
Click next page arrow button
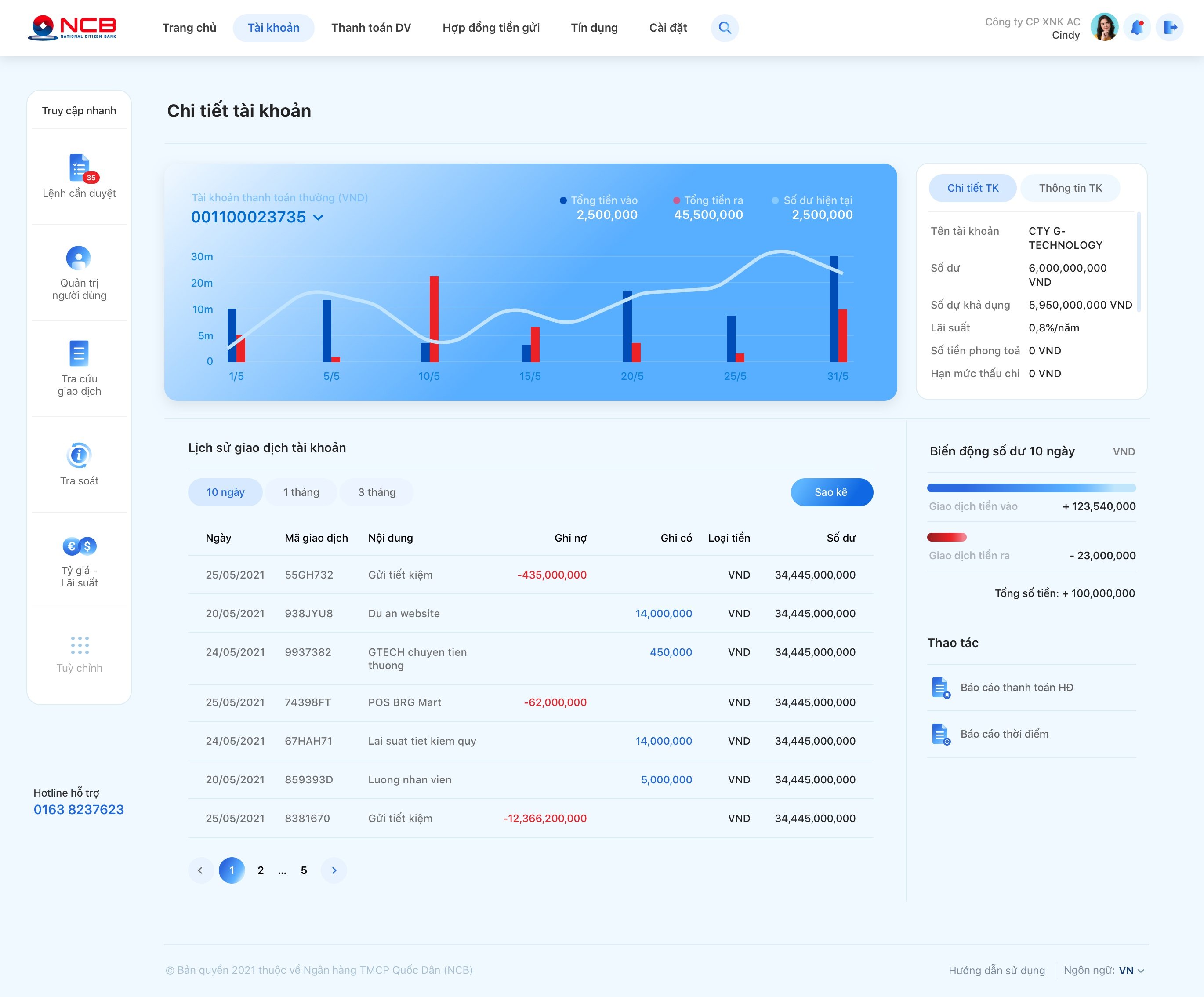(334, 869)
